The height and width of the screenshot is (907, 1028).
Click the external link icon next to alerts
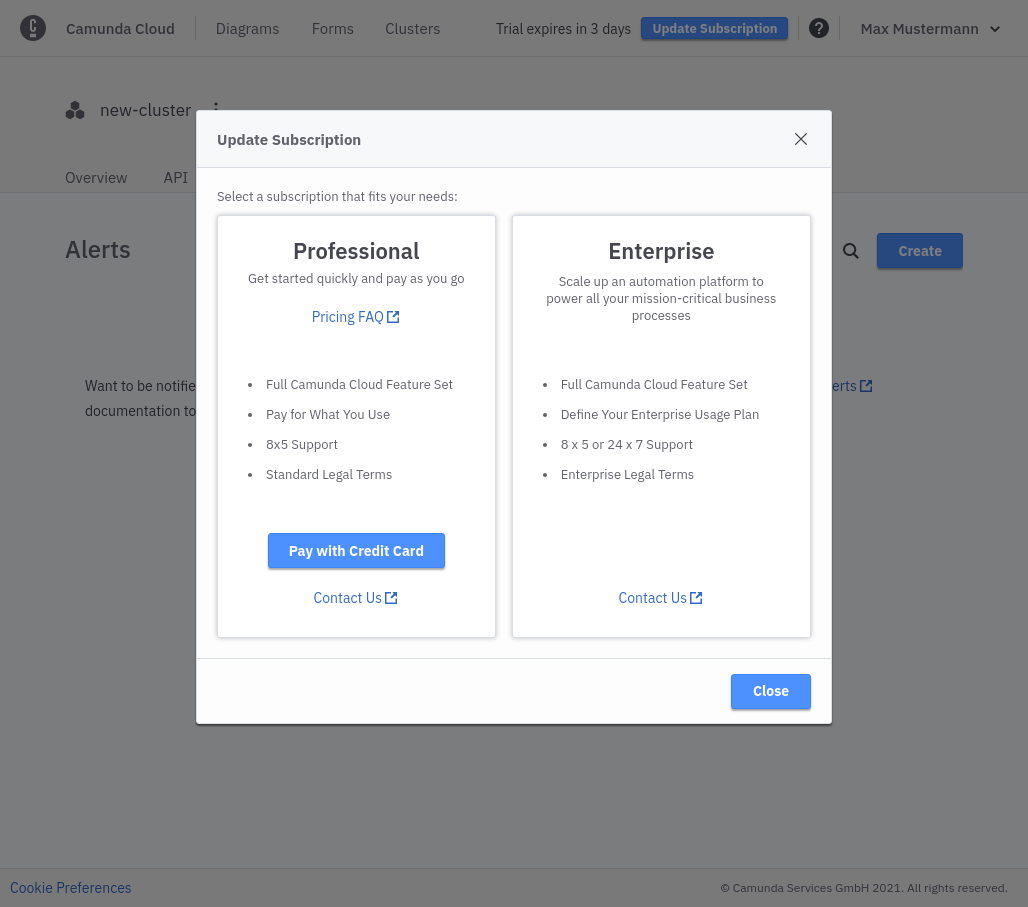coord(866,385)
